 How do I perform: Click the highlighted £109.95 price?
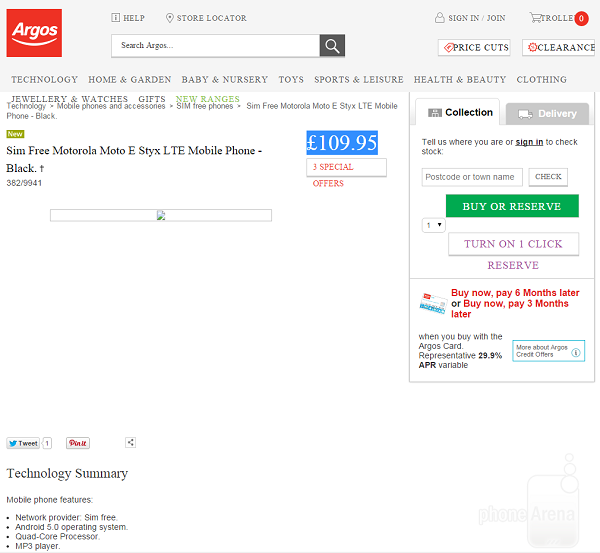click(342, 143)
